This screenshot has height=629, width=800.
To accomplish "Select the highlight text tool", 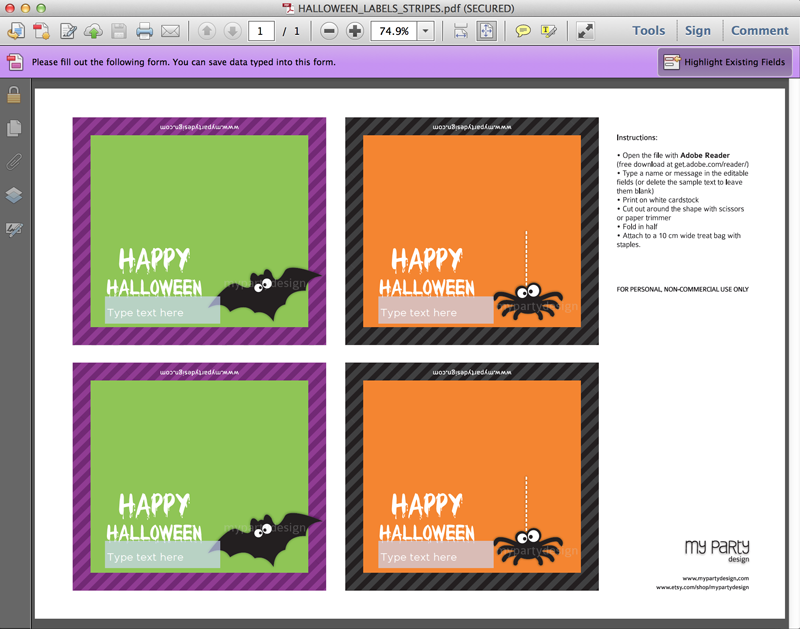I will click(548, 31).
